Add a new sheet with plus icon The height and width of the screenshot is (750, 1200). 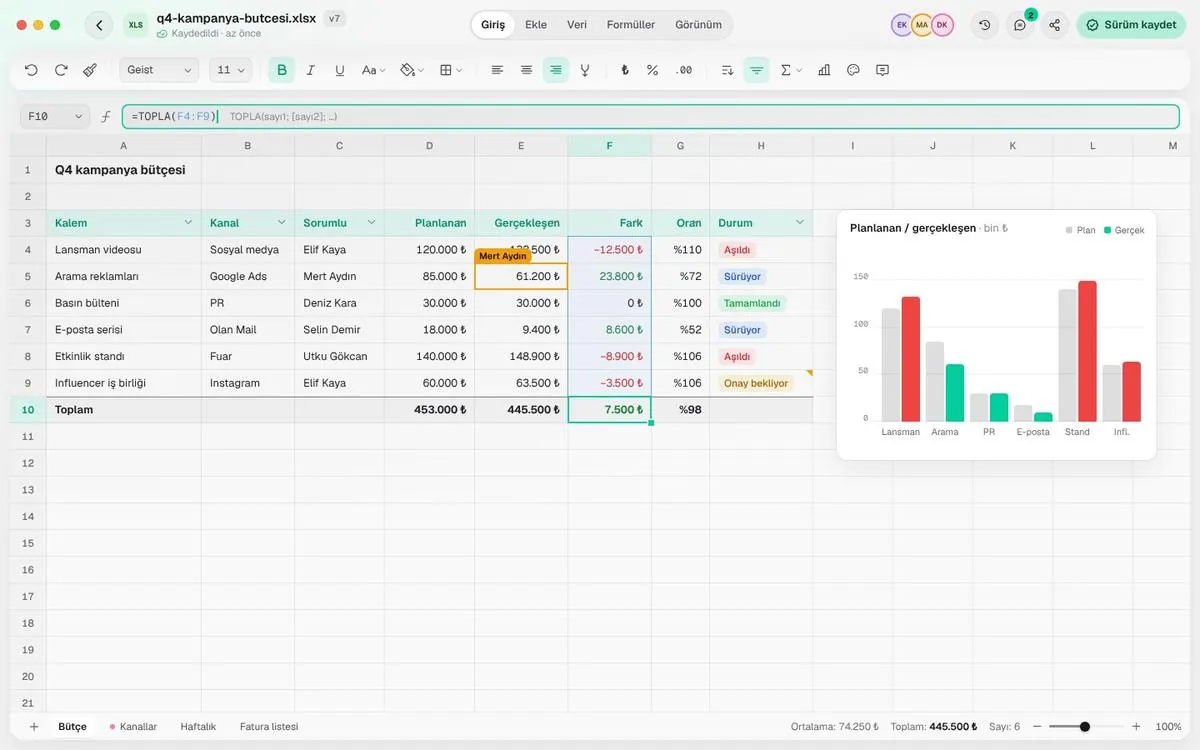34,727
